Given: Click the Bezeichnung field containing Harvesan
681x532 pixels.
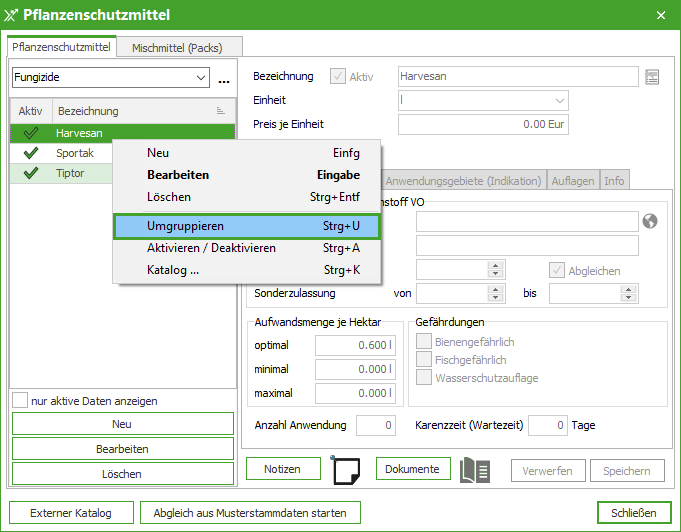Looking at the screenshot, I should [x=518, y=76].
